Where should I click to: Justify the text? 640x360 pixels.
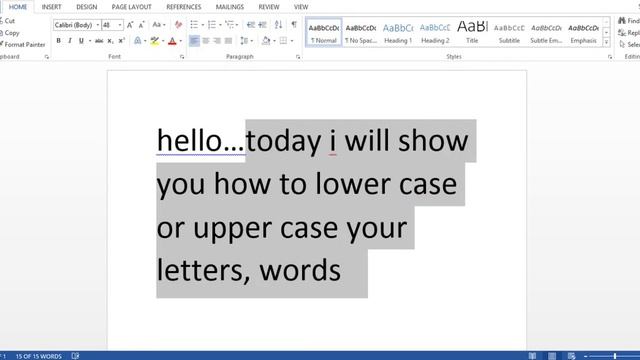point(229,41)
